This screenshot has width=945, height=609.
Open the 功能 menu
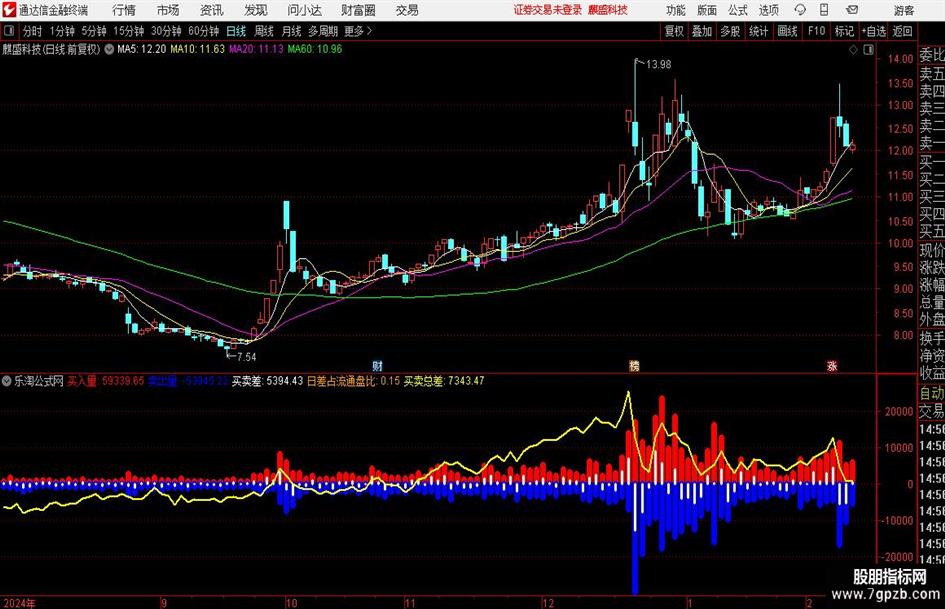(x=676, y=10)
